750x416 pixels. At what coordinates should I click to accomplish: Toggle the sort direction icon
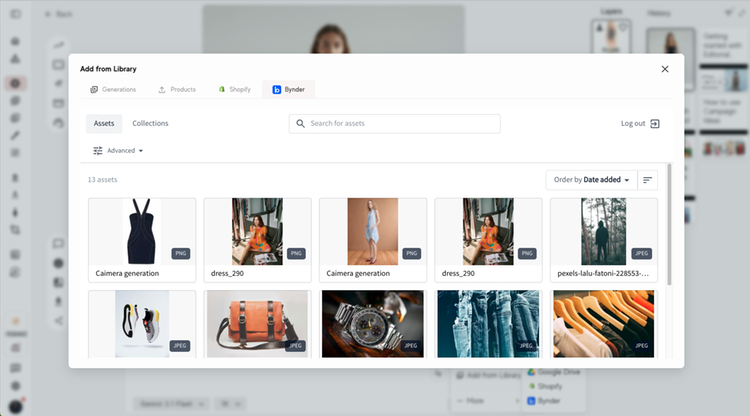point(648,180)
